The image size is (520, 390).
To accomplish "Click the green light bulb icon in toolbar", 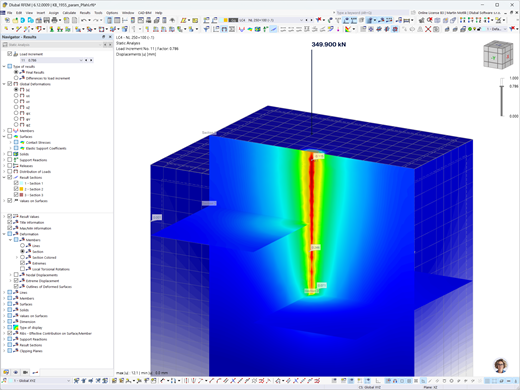I will point(470,29).
